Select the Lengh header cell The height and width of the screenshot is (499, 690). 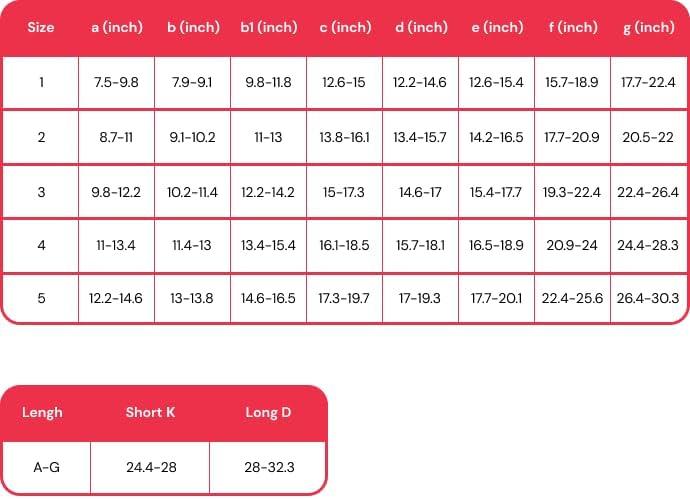pyautogui.click(x=43, y=412)
